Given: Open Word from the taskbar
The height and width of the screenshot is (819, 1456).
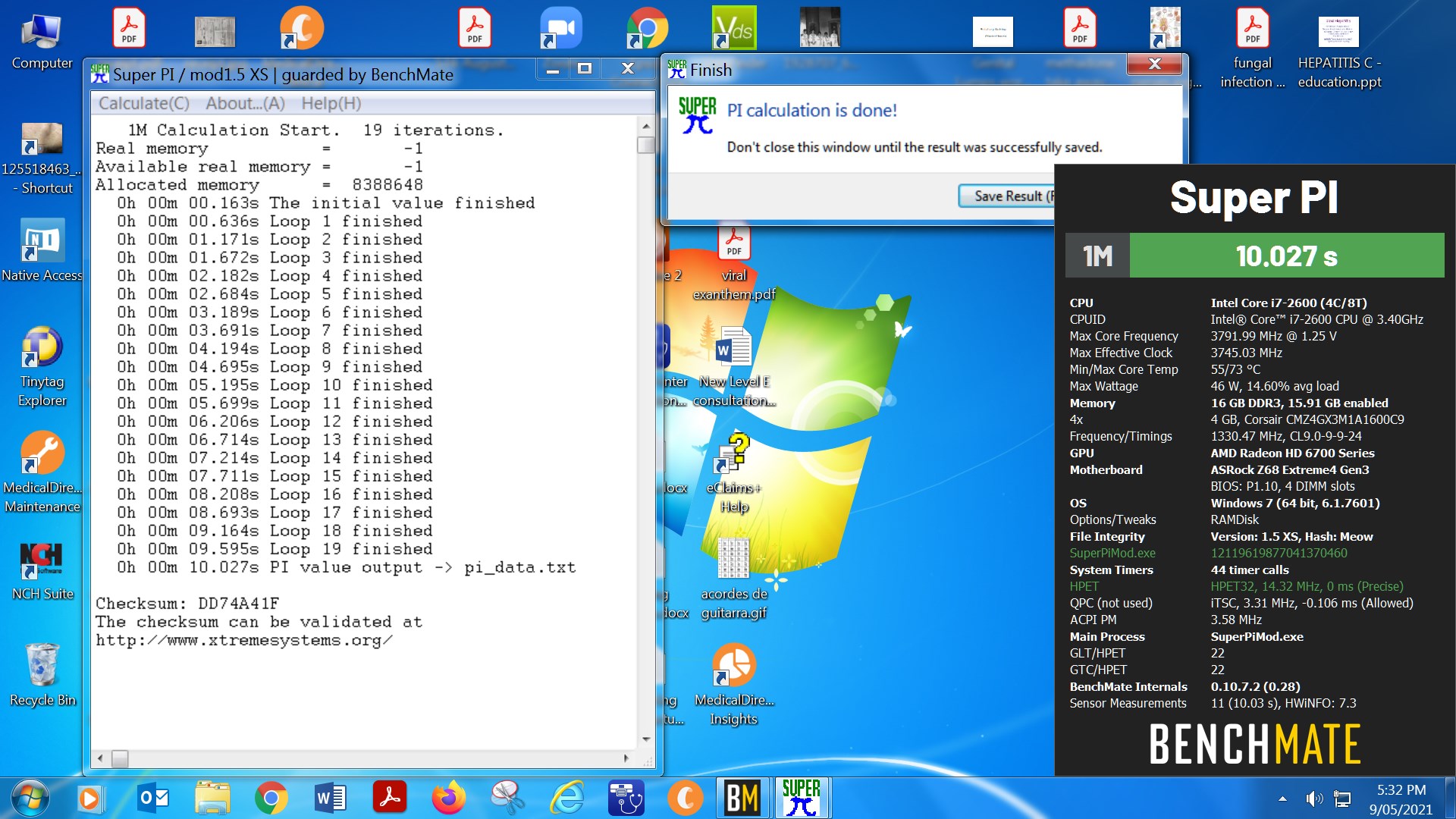Looking at the screenshot, I should (x=331, y=798).
